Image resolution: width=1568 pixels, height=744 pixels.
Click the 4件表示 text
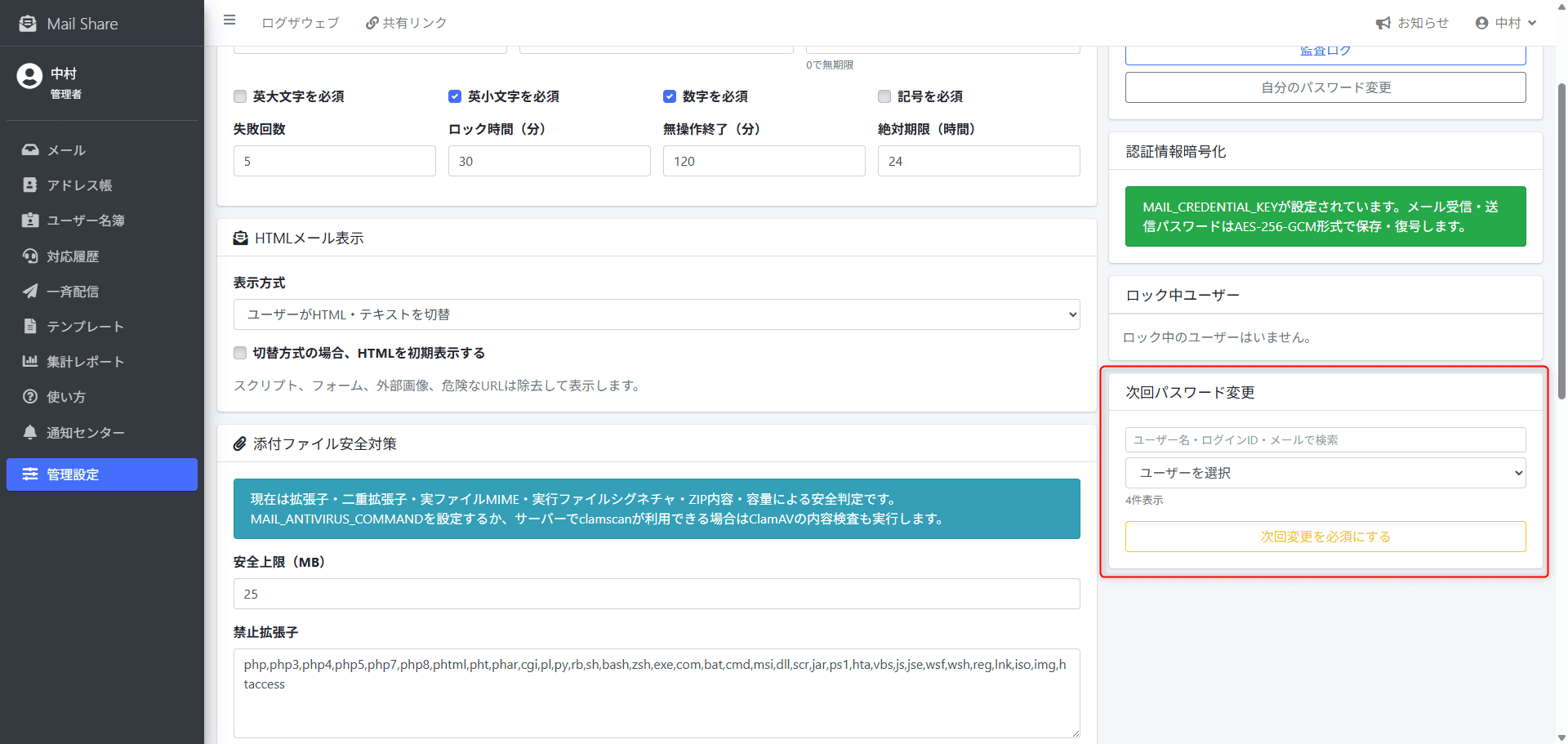tap(1144, 500)
